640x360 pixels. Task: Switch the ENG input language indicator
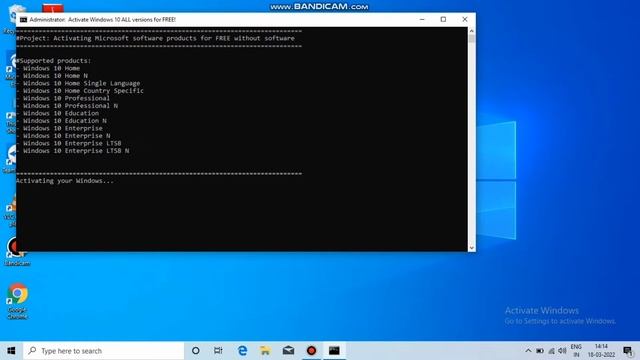pyautogui.click(x=576, y=351)
